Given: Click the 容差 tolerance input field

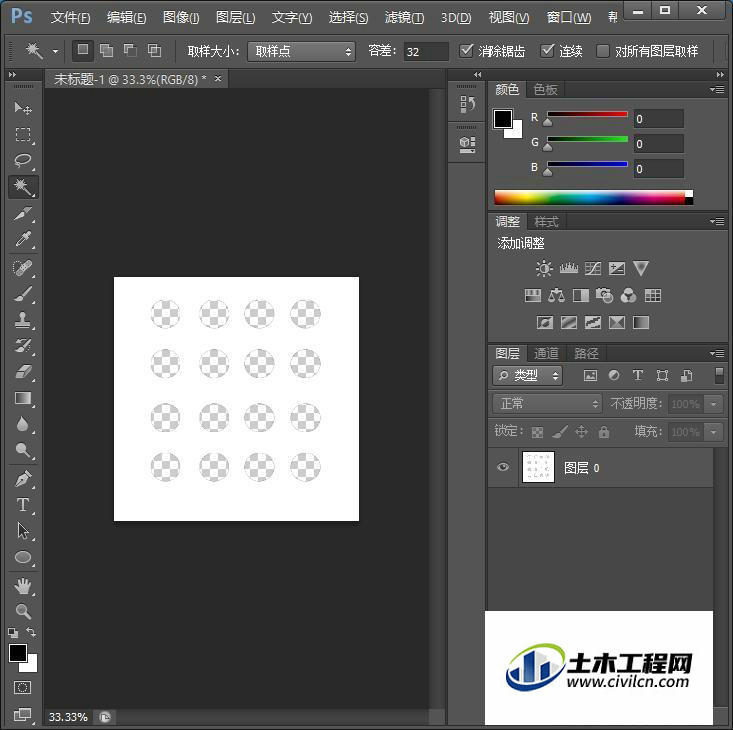Looking at the screenshot, I should [x=425, y=51].
